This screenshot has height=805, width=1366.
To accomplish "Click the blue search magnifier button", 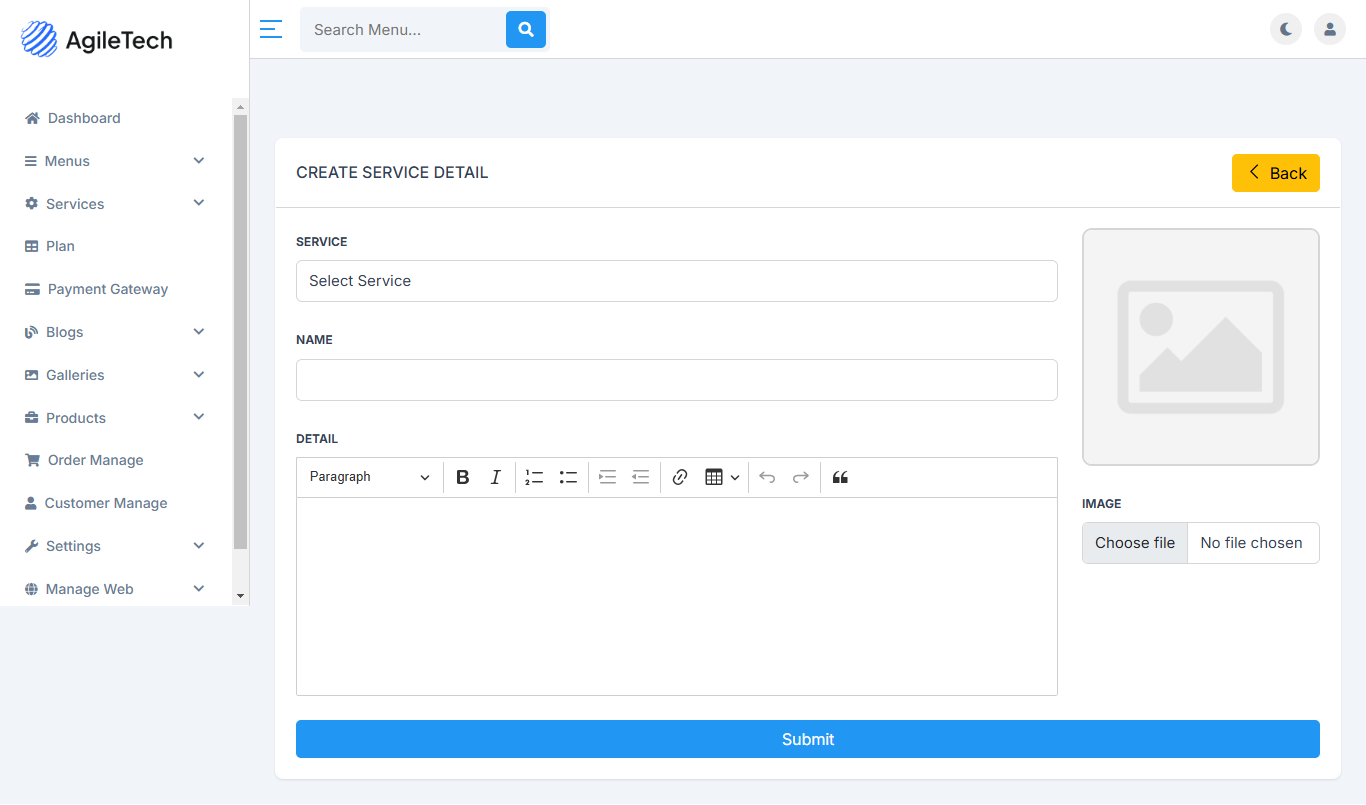I will pos(526,30).
